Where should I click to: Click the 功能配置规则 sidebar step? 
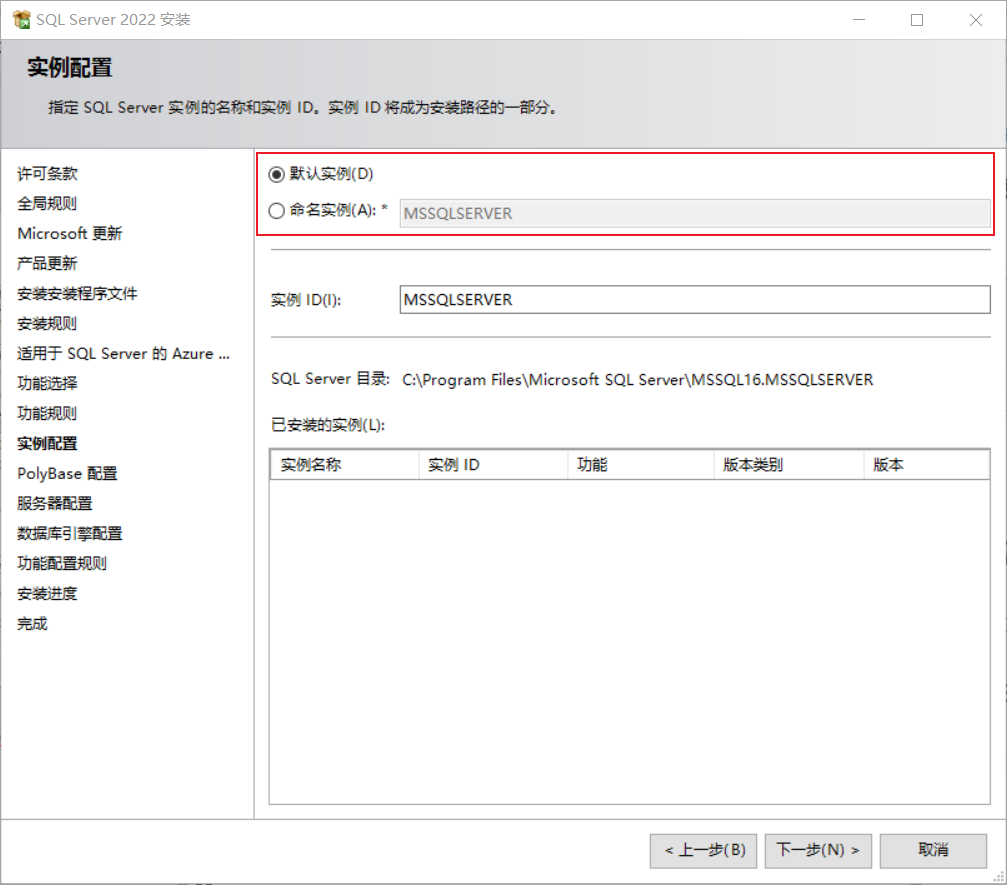tap(62, 564)
